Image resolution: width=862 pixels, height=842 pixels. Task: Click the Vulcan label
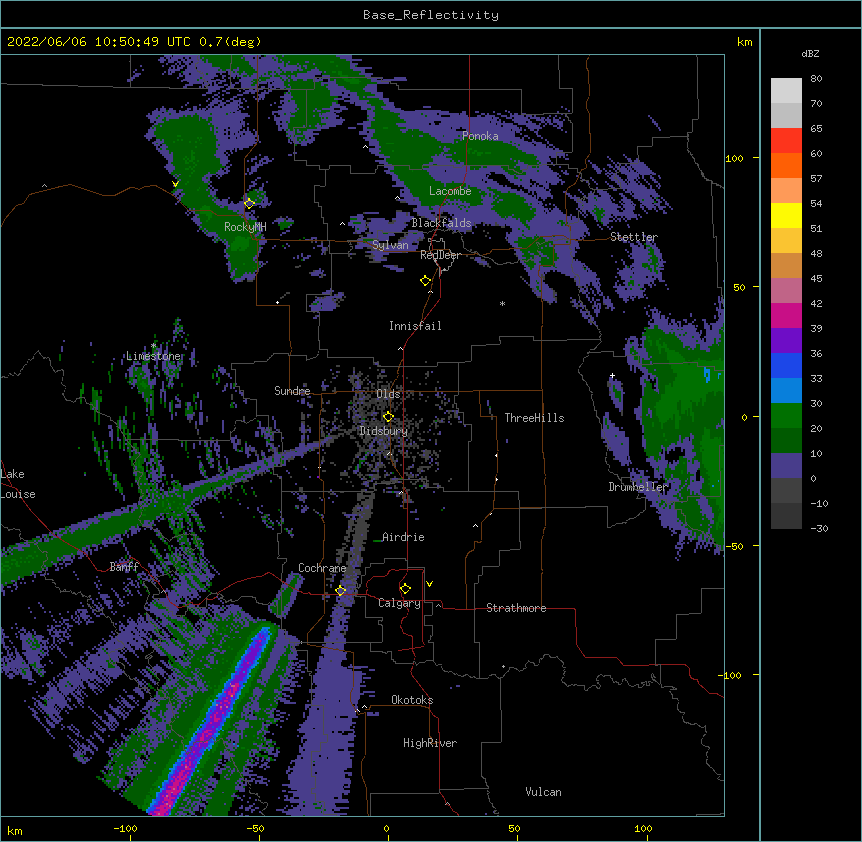[543, 792]
